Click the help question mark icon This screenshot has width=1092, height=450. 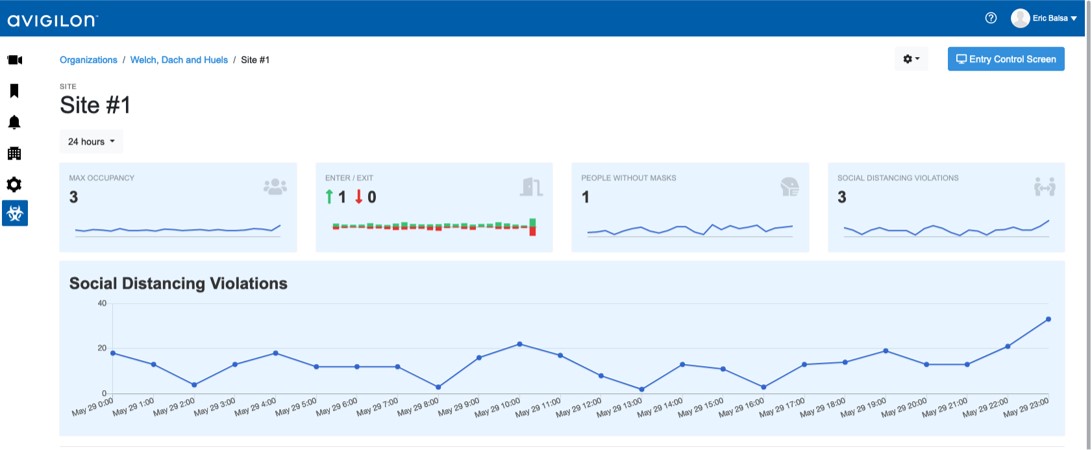click(x=991, y=18)
